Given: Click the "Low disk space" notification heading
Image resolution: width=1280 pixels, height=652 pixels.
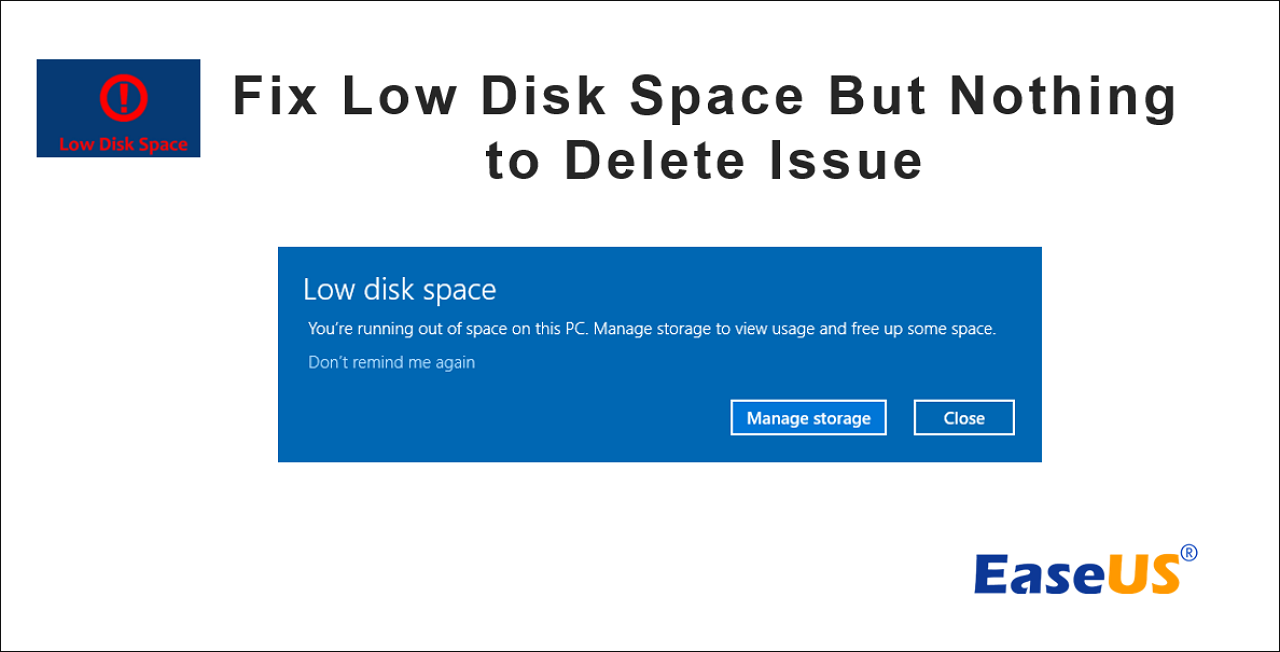Looking at the screenshot, I should (399, 290).
